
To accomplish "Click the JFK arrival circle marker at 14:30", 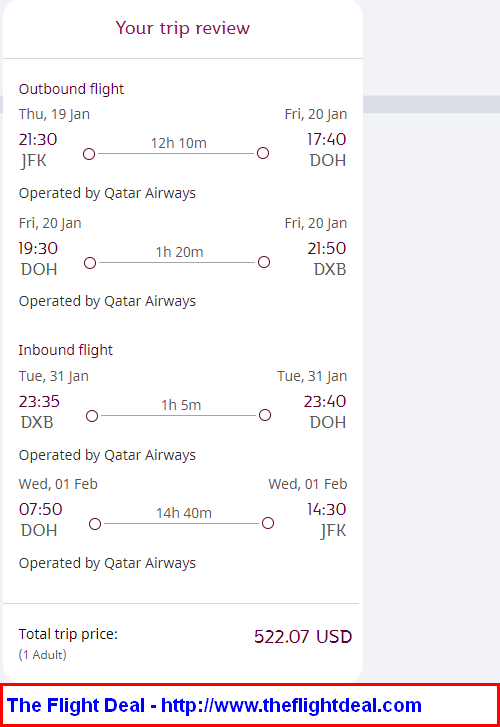I will 268,523.
